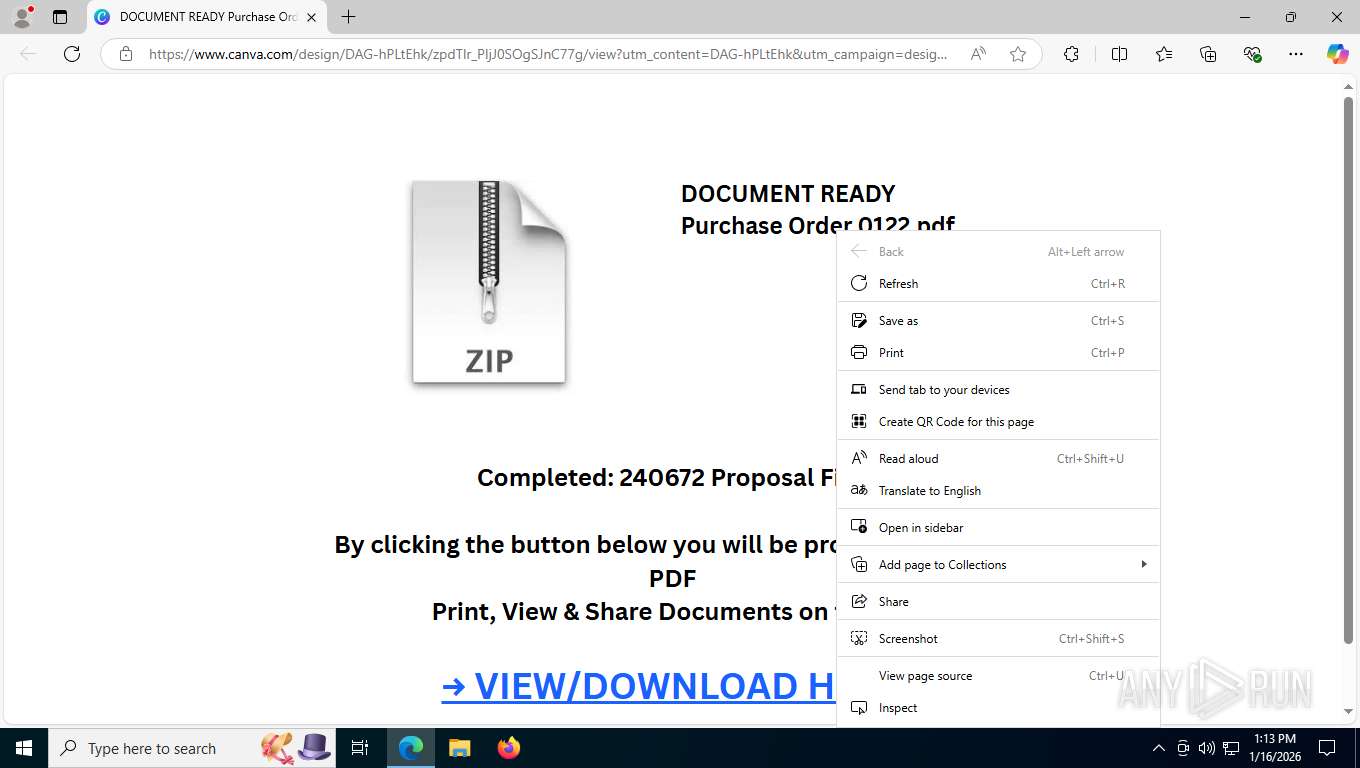1360x768 pixels.
Task: Click the taskbar search box
Action: pos(192,748)
